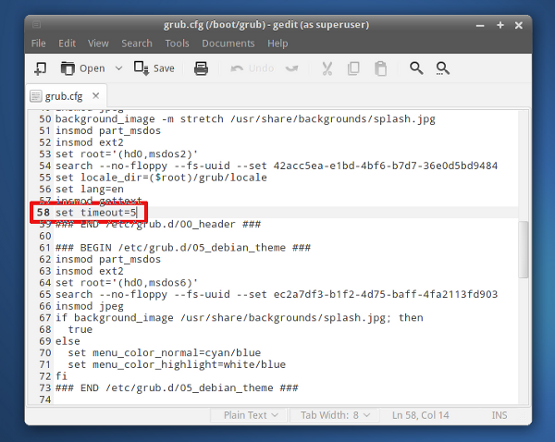Place cursor in 'set timeout=5' line

click(96, 212)
